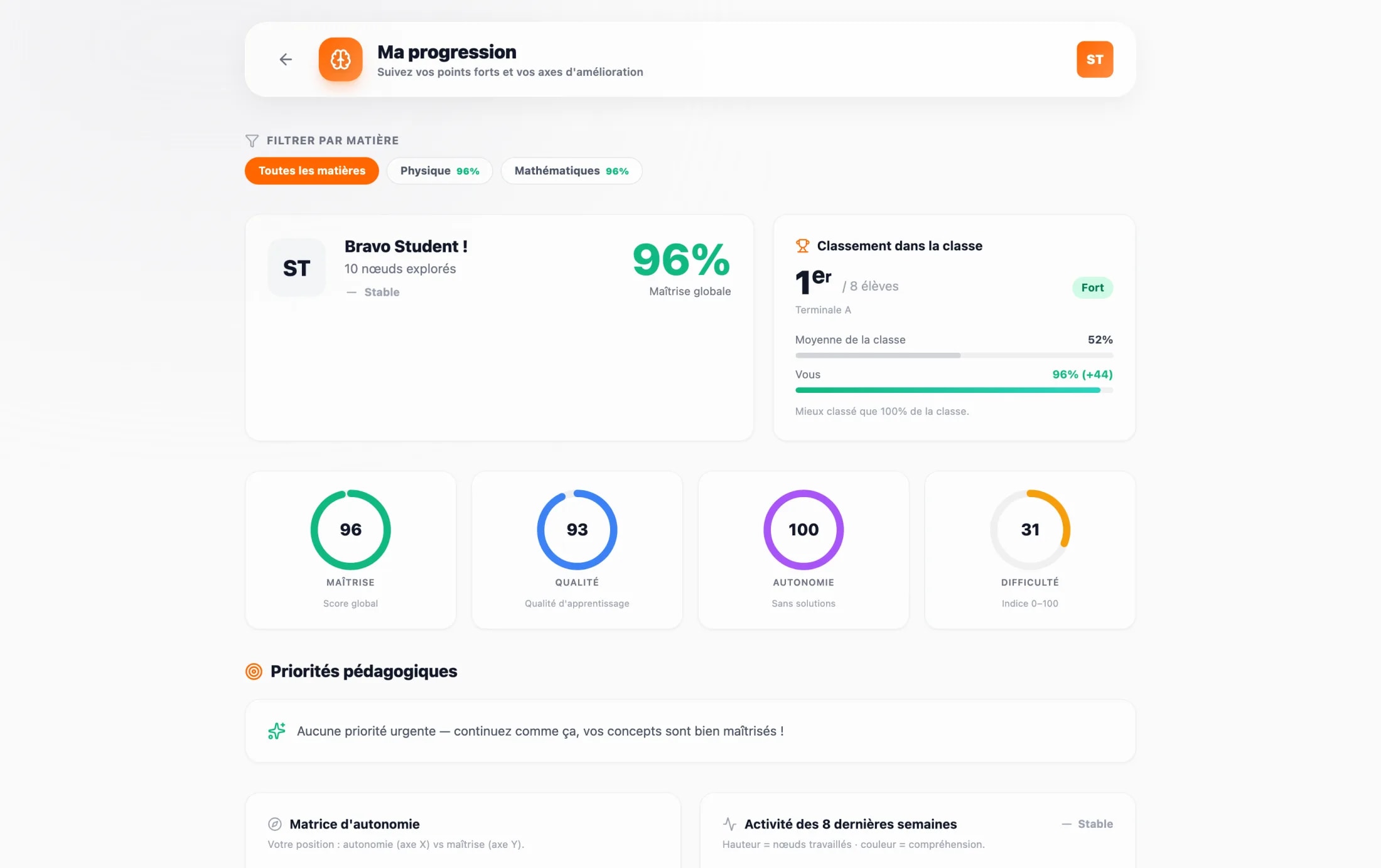The image size is (1381, 868).
Task: Filter by Physique 96%
Action: pos(439,171)
